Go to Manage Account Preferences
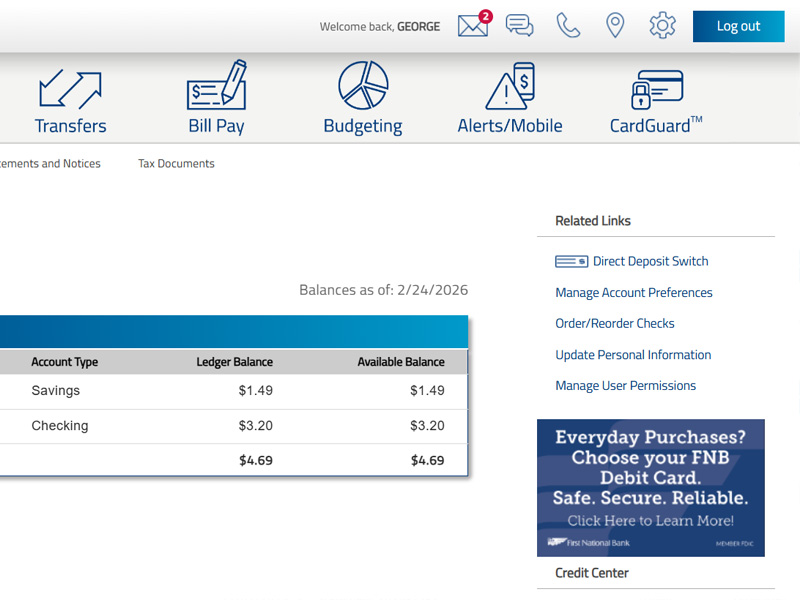The width and height of the screenshot is (800, 600). (x=634, y=293)
